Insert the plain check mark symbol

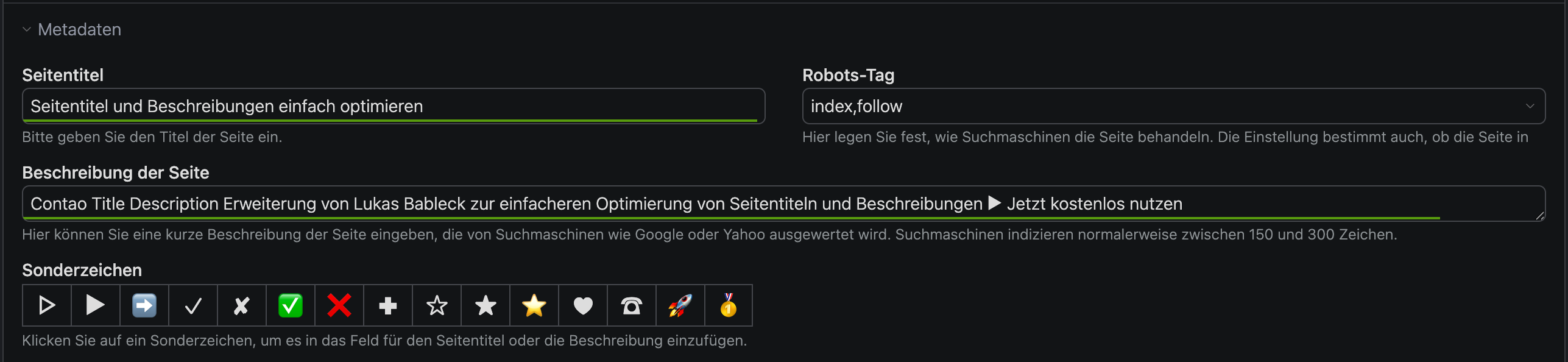pyautogui.click(x=193, y=305)
